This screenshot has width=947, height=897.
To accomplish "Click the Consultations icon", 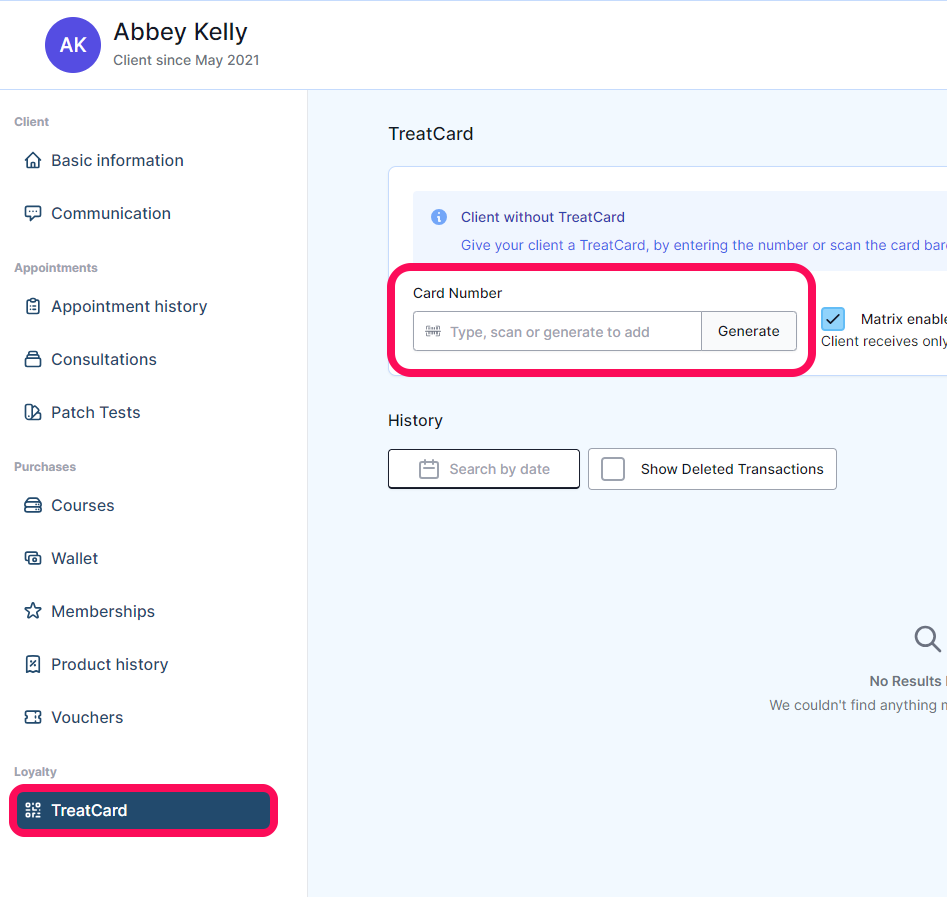I will pos(33,359).
